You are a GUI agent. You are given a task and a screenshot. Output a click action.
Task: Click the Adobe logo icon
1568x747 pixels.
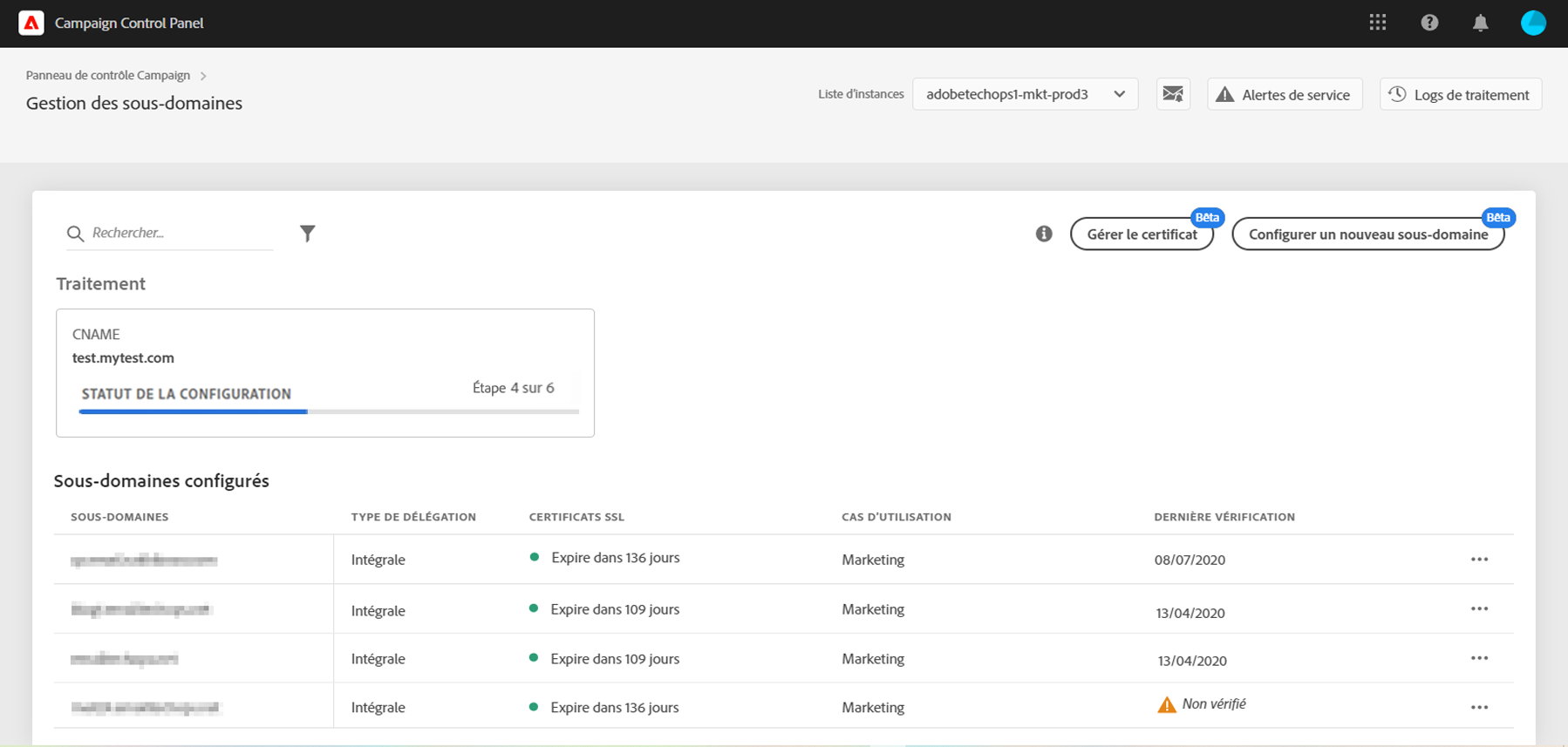[31, 24]
